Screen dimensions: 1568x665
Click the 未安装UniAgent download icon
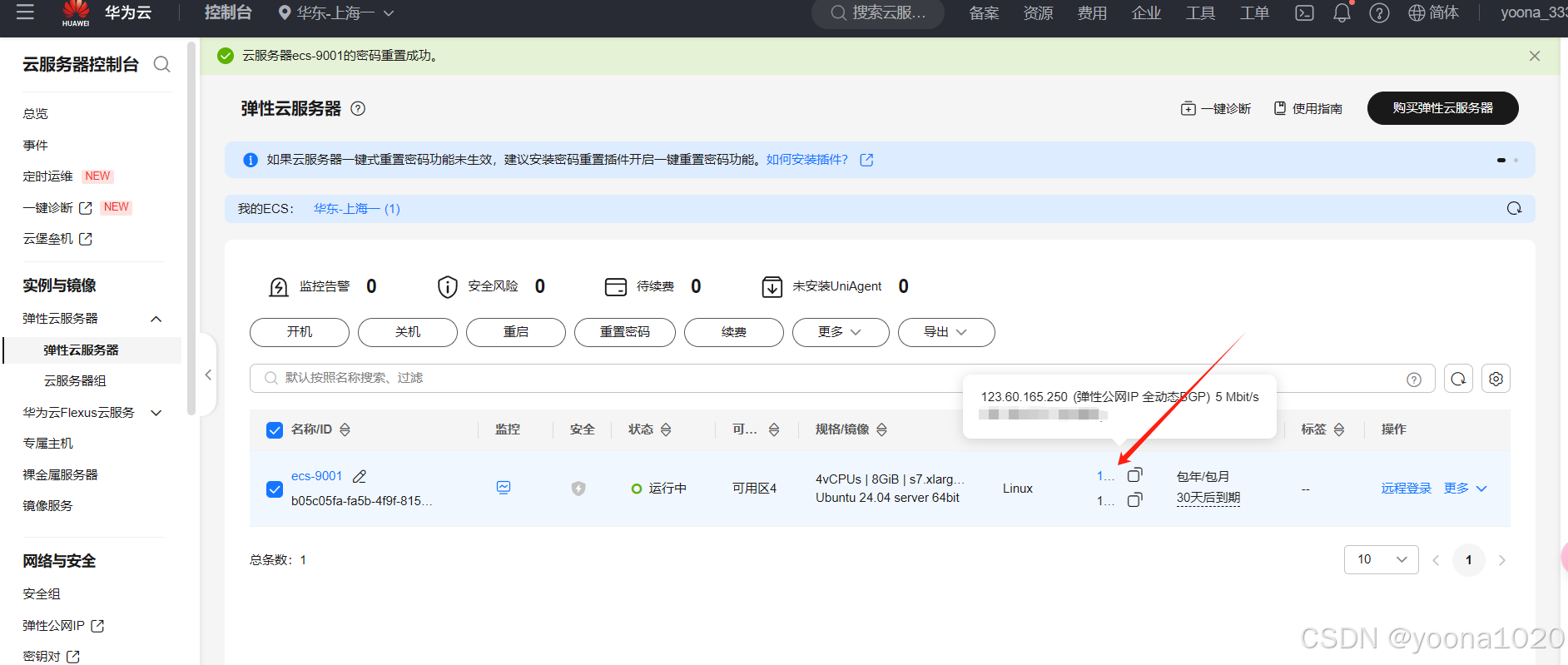[x=772, y=287]
